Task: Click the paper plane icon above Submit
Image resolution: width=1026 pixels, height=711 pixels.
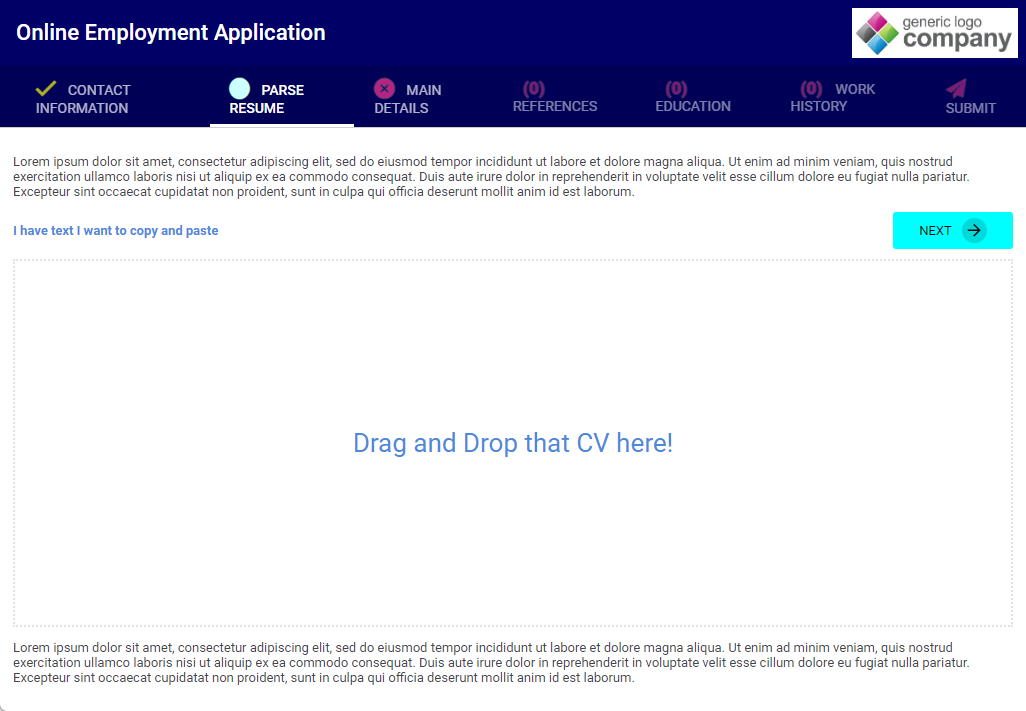Action: click(956, 88)
